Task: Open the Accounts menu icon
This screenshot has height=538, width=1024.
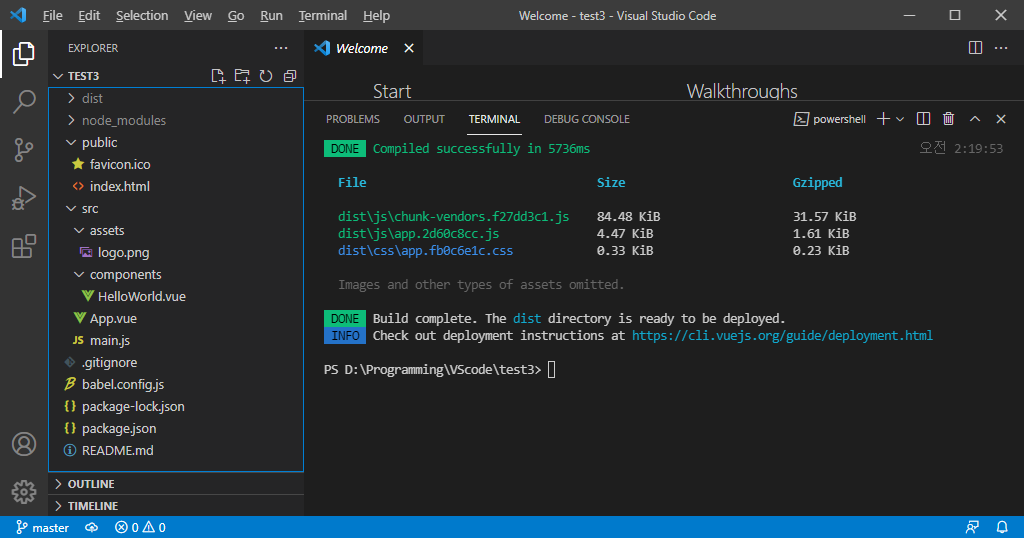Action: click(x=24, y=444)
